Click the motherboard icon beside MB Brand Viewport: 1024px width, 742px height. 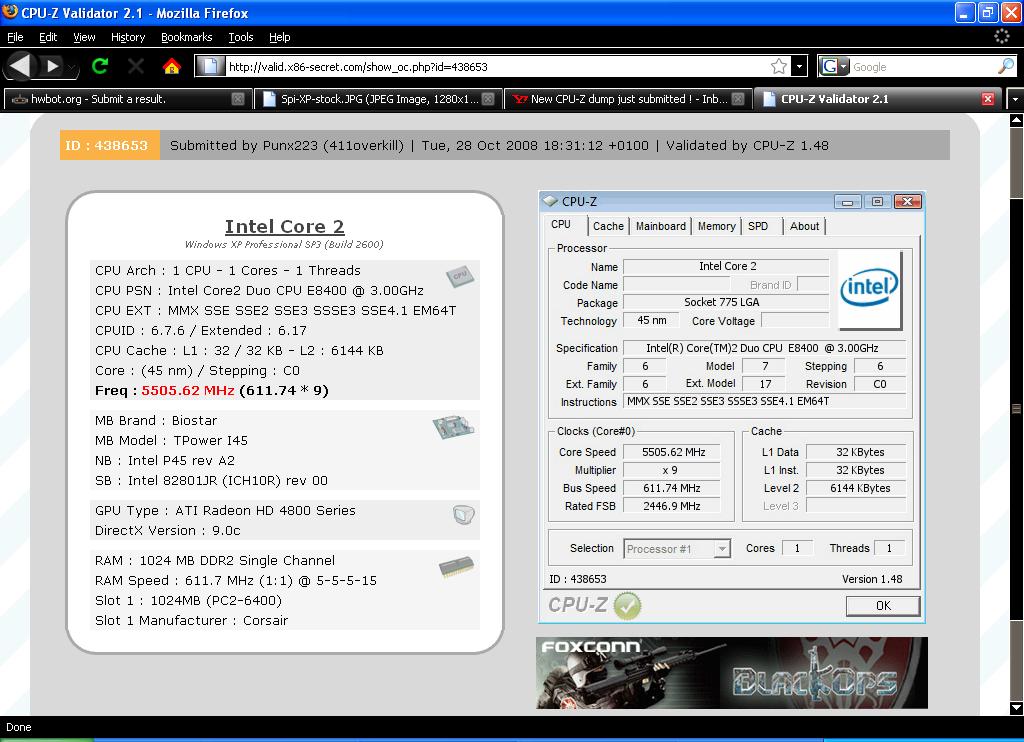click(453, 427)
